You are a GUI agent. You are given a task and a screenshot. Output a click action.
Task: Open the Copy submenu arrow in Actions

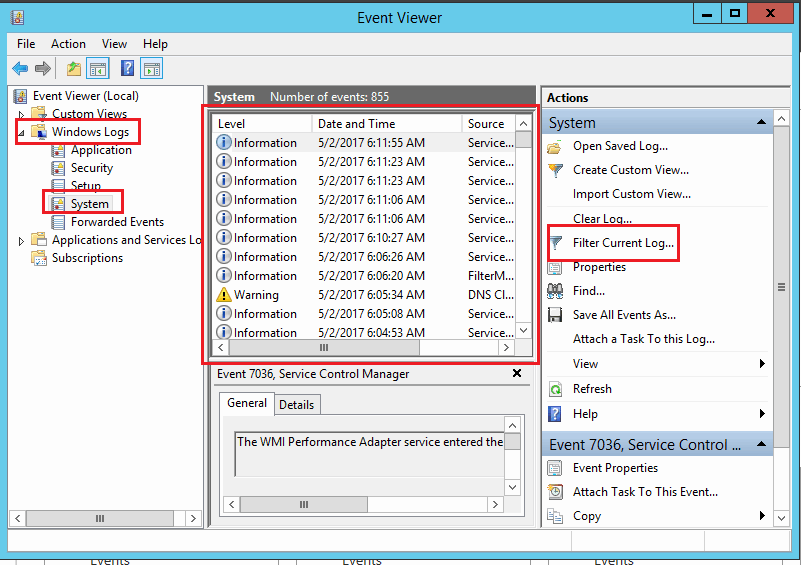coord(762,515)
